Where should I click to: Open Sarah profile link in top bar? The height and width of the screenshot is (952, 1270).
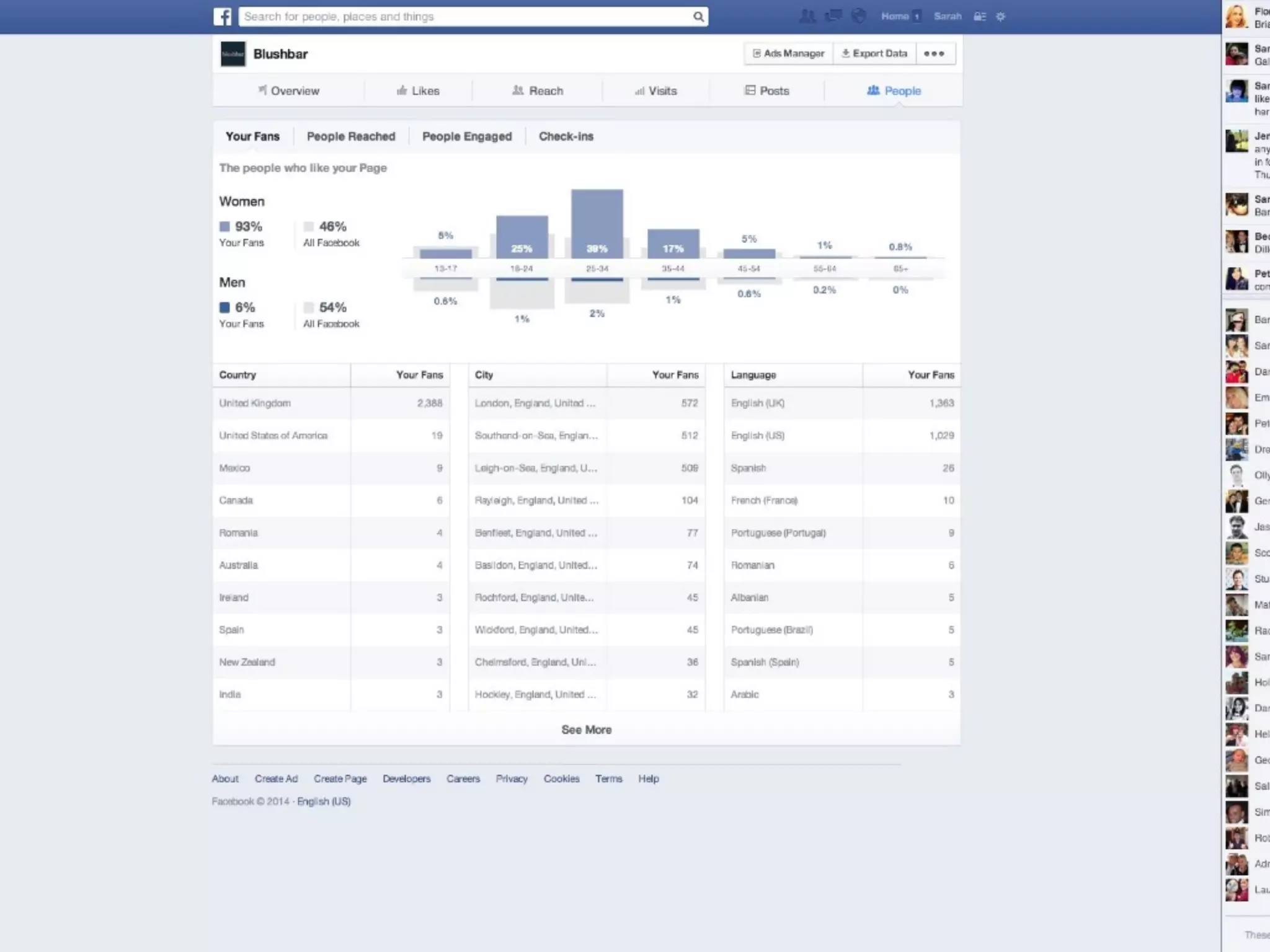pyautogui.click(x=947, y=17)
